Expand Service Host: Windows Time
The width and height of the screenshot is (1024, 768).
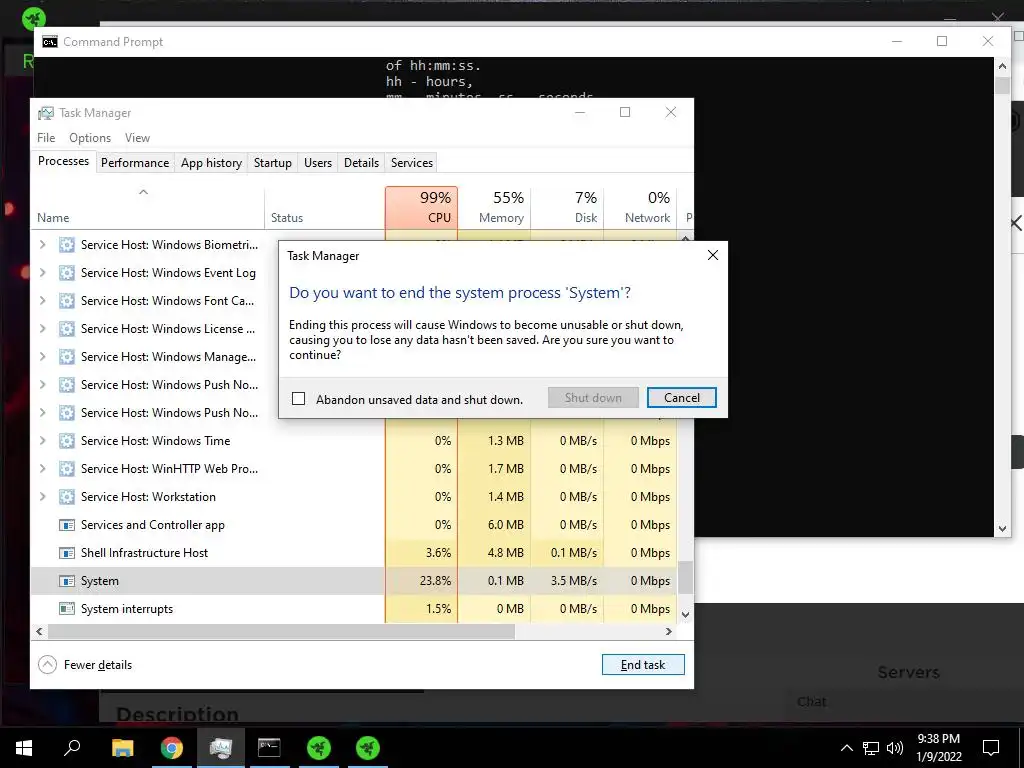pos(42,441)
